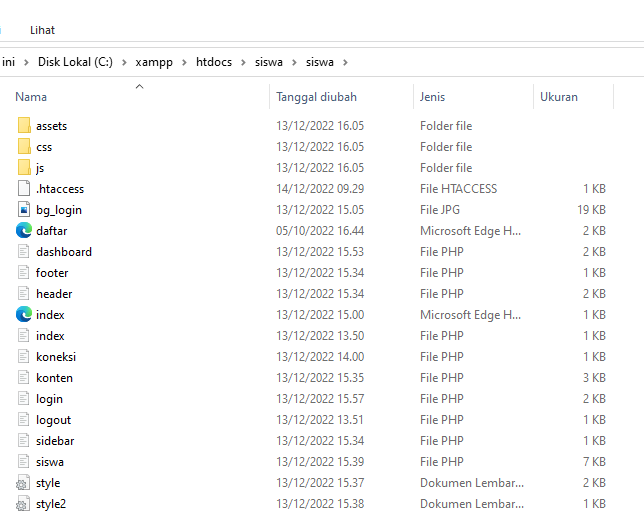Select the js folder name
644x532 pixels.
40,168
